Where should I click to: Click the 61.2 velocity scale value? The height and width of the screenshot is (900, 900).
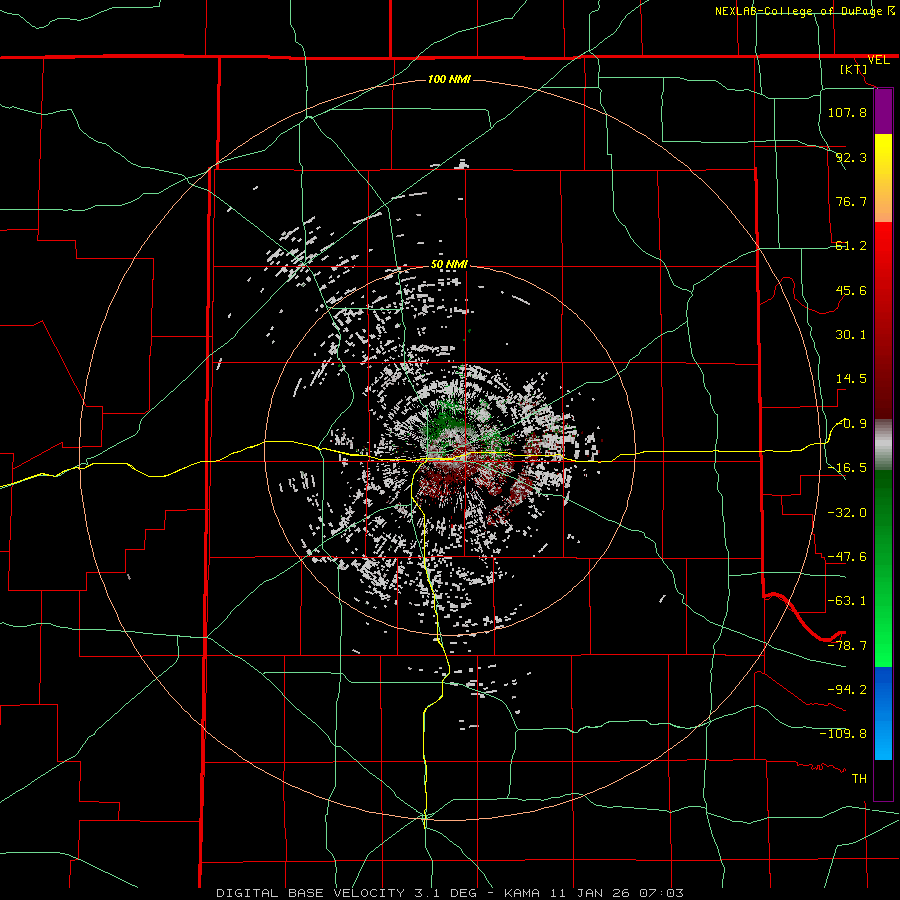point(851,246)
